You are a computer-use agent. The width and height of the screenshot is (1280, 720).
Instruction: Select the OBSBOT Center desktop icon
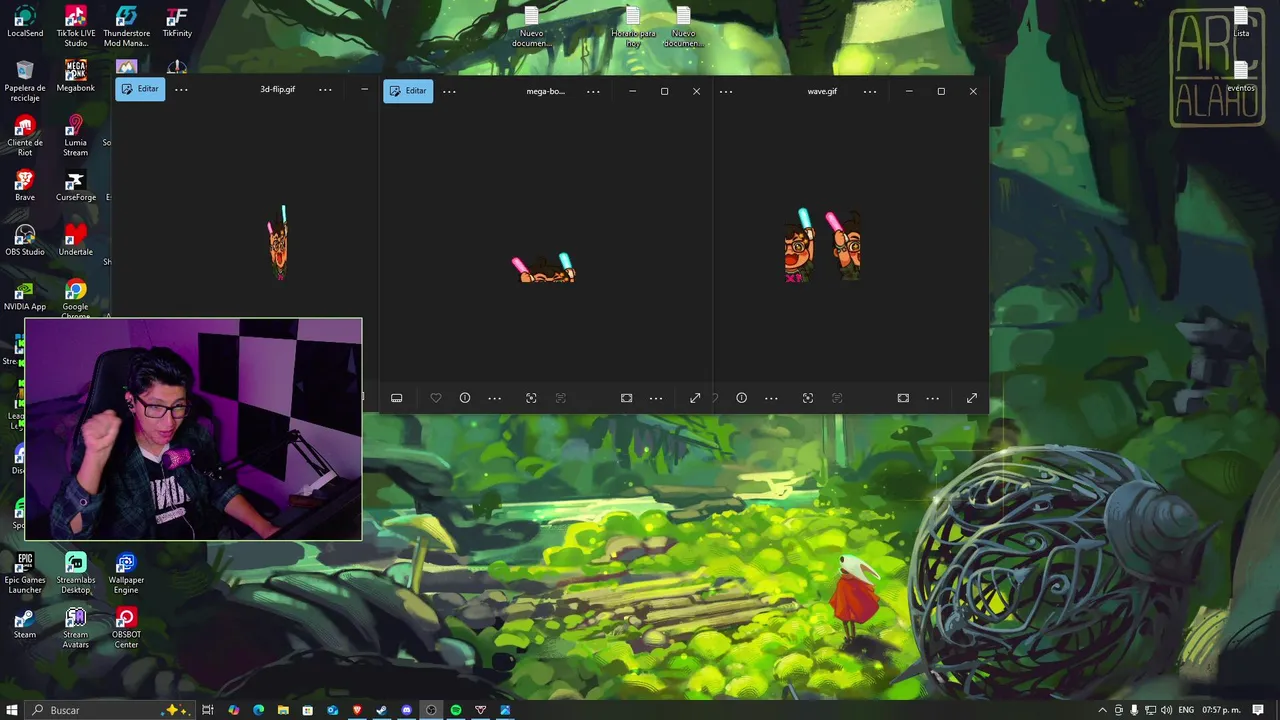pyautogui.click(x=126, y=628)
